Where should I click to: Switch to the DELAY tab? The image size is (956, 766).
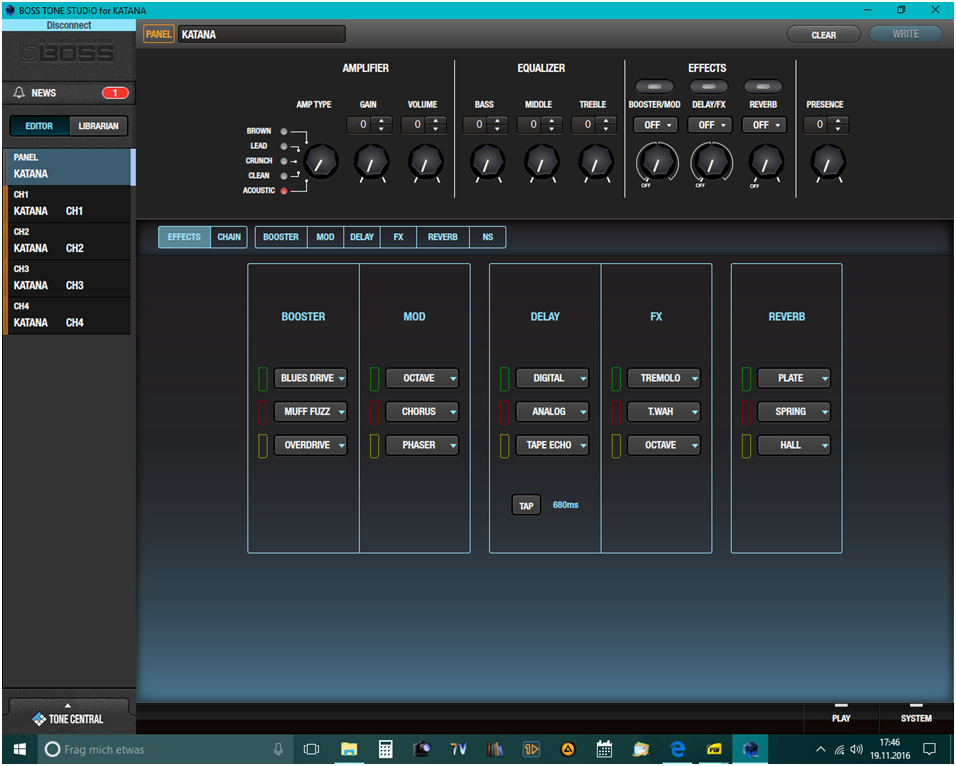tap(362, 237)
